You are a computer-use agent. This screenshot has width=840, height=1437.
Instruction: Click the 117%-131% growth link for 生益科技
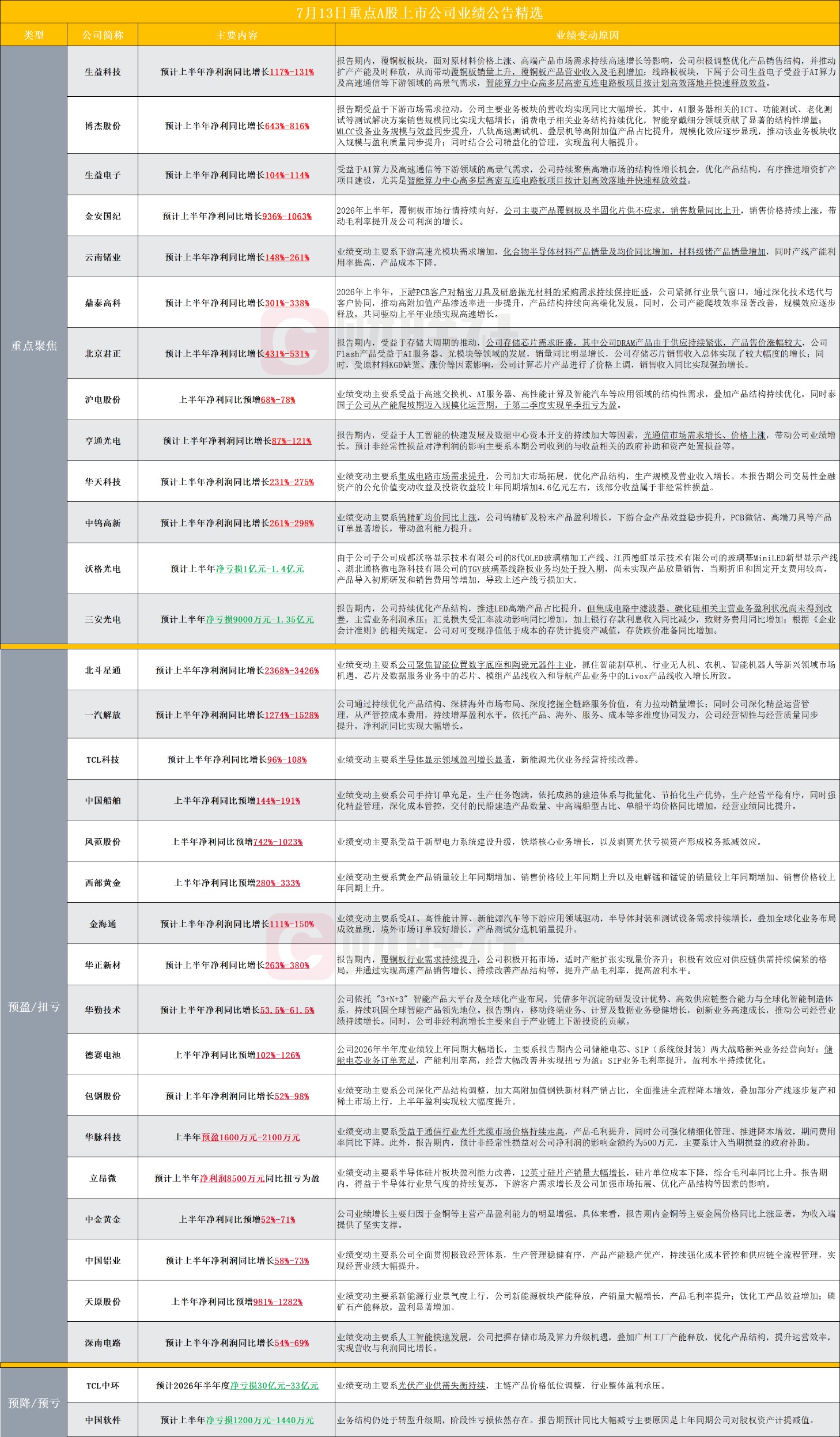(x=292, y=72)
